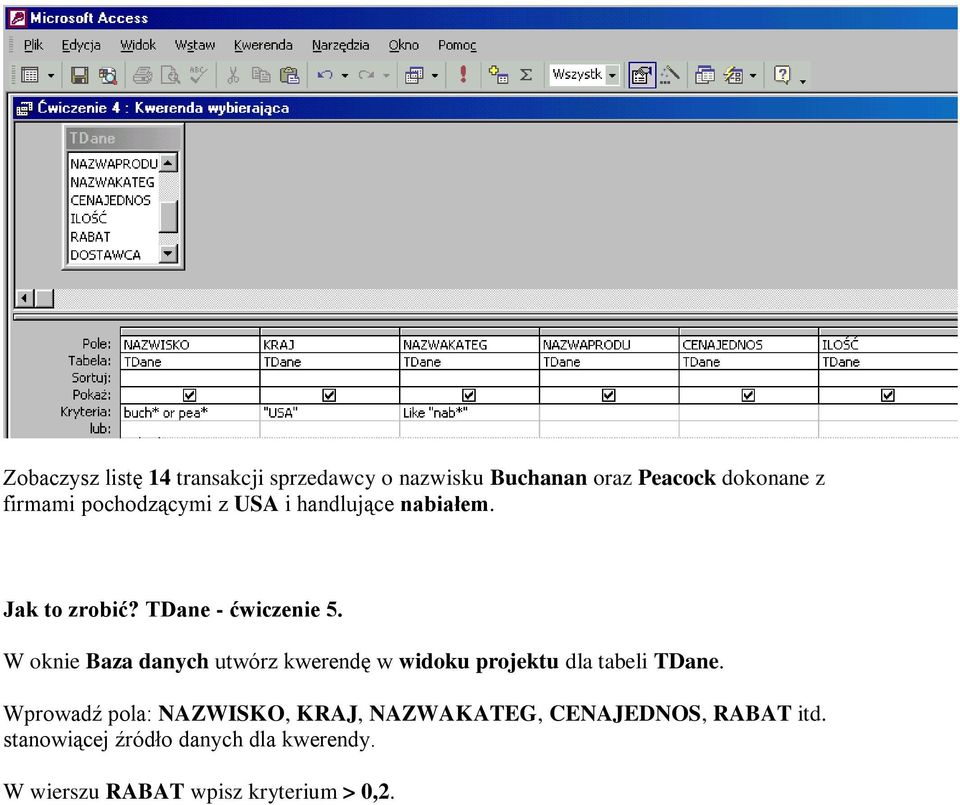
Task: Click the Properties icon
Action: 642,75
